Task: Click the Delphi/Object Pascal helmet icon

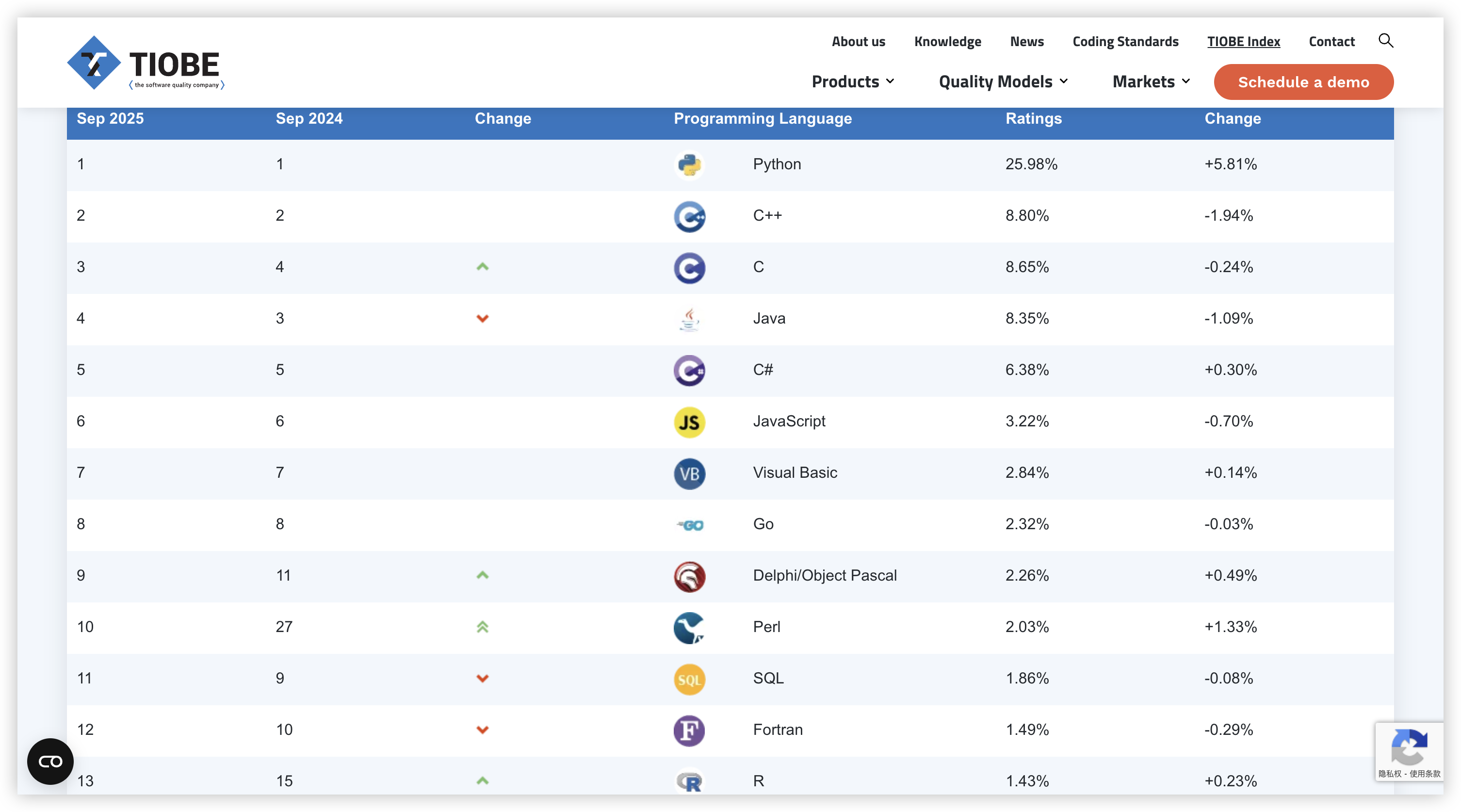Action: click(689, 577)
